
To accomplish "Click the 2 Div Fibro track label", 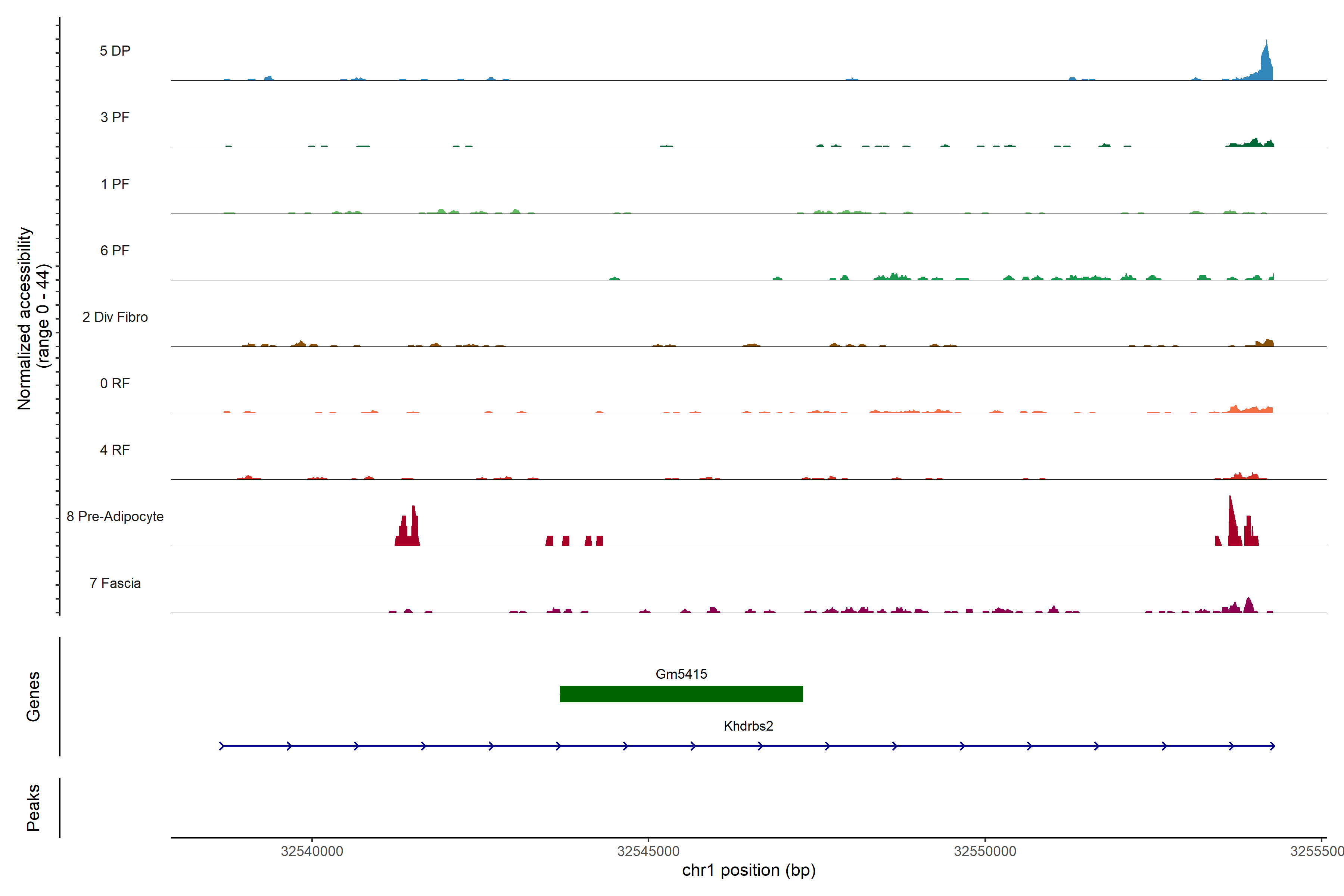I will pos(115,317).
